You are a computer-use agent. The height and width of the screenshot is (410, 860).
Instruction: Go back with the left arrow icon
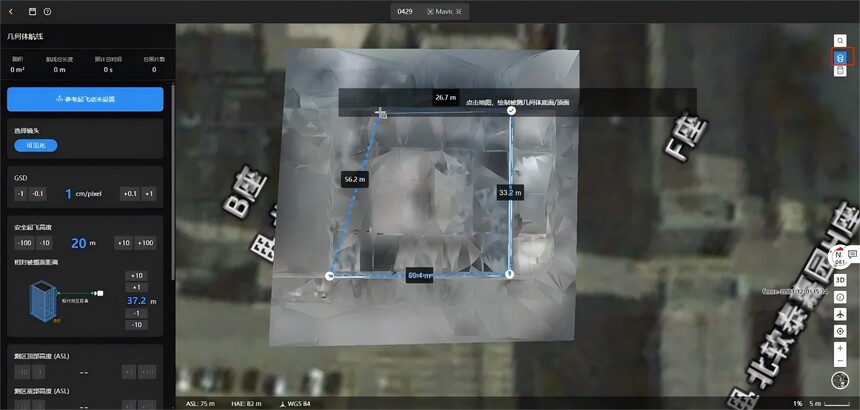pos(11,12)
